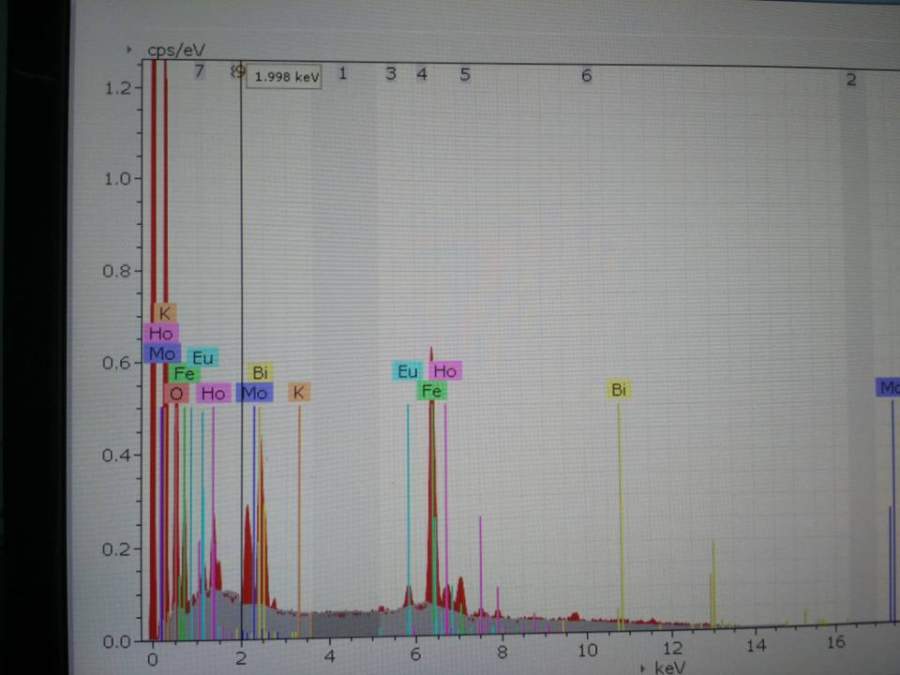Click the 1.2 tick value on the y-axis

click(x=118, y=88)
